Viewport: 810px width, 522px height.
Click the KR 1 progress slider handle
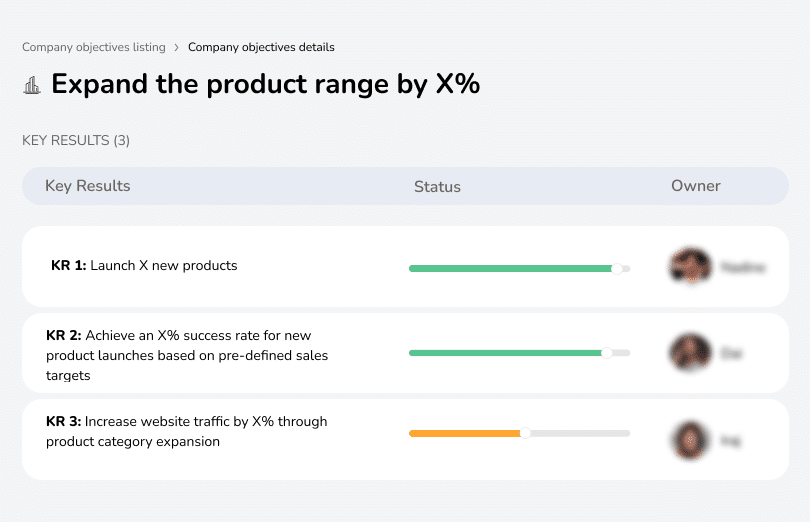coord(617,268)
